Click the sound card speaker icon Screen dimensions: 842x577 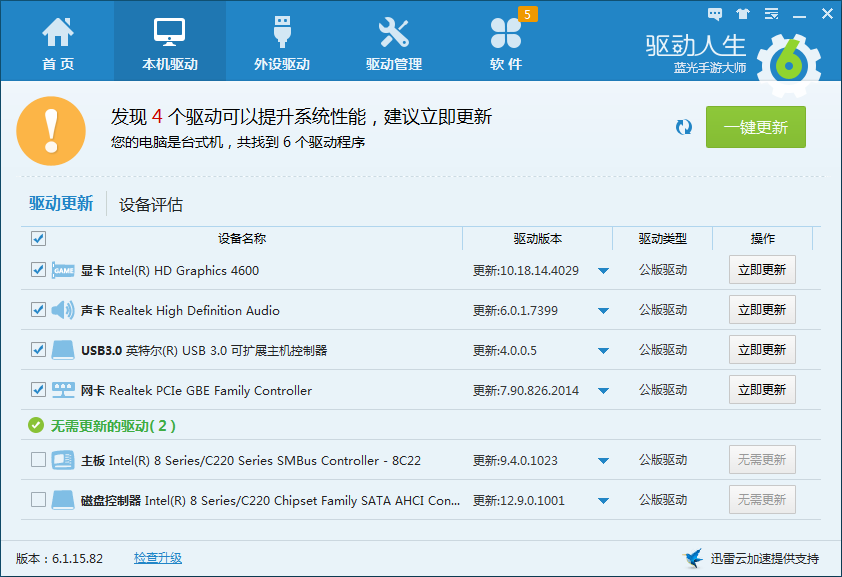(63, 310)
